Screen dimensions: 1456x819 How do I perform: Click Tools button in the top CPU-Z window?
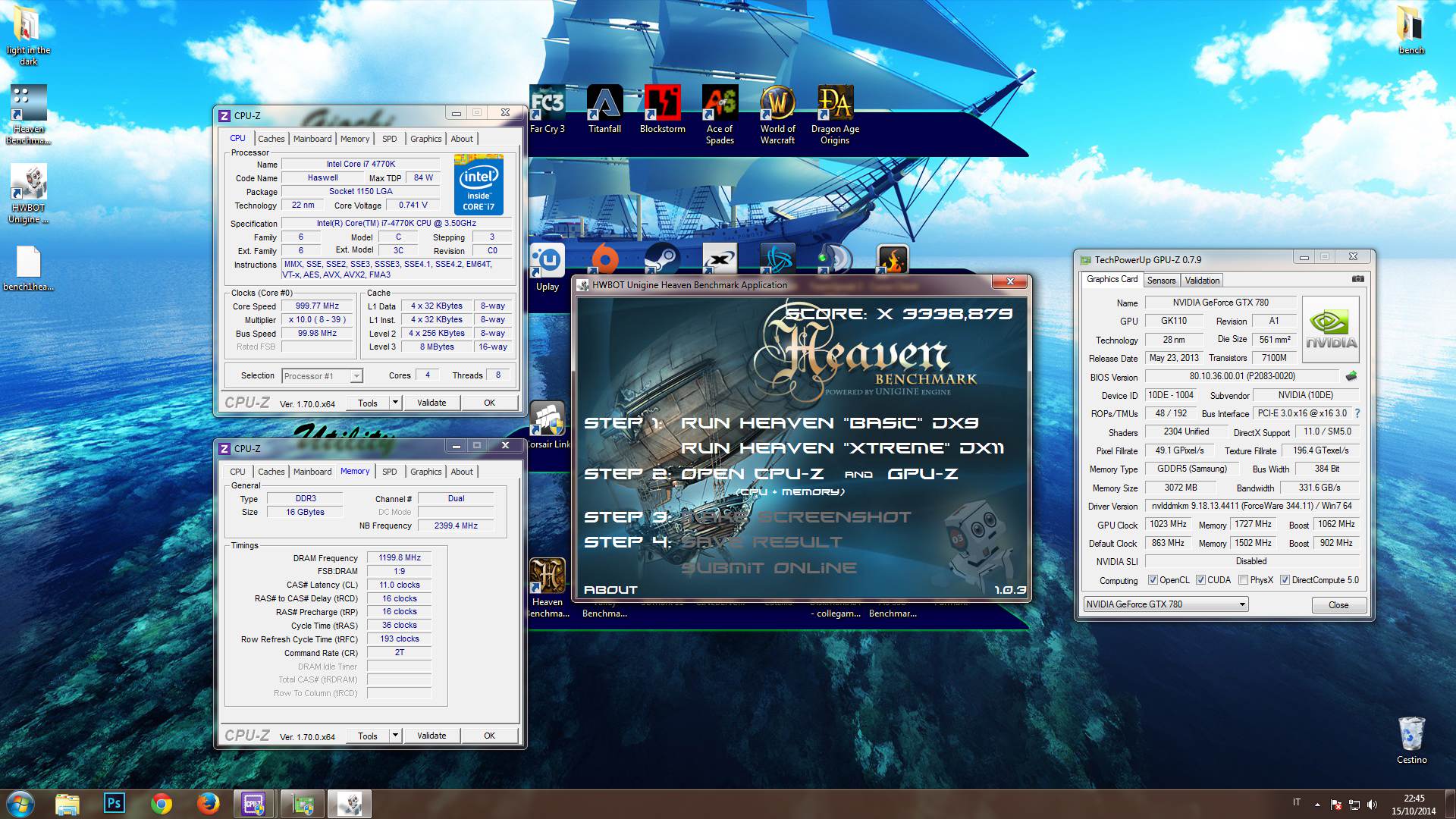click(368, 403)
